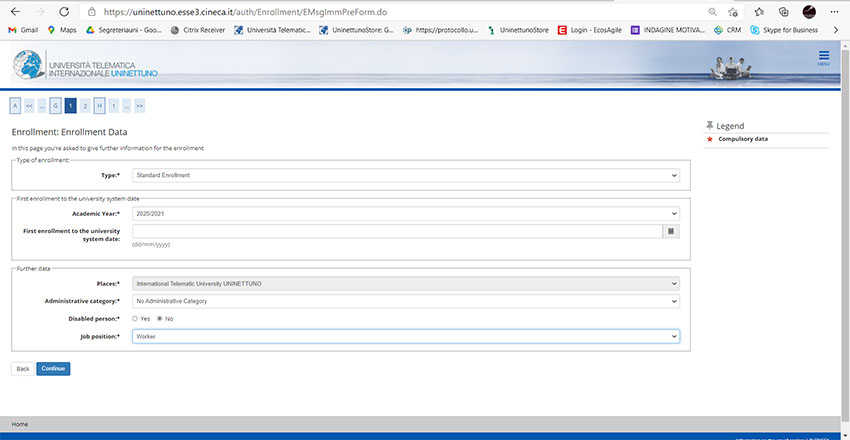Click the browser profile avatar icon

pos(809,11)
